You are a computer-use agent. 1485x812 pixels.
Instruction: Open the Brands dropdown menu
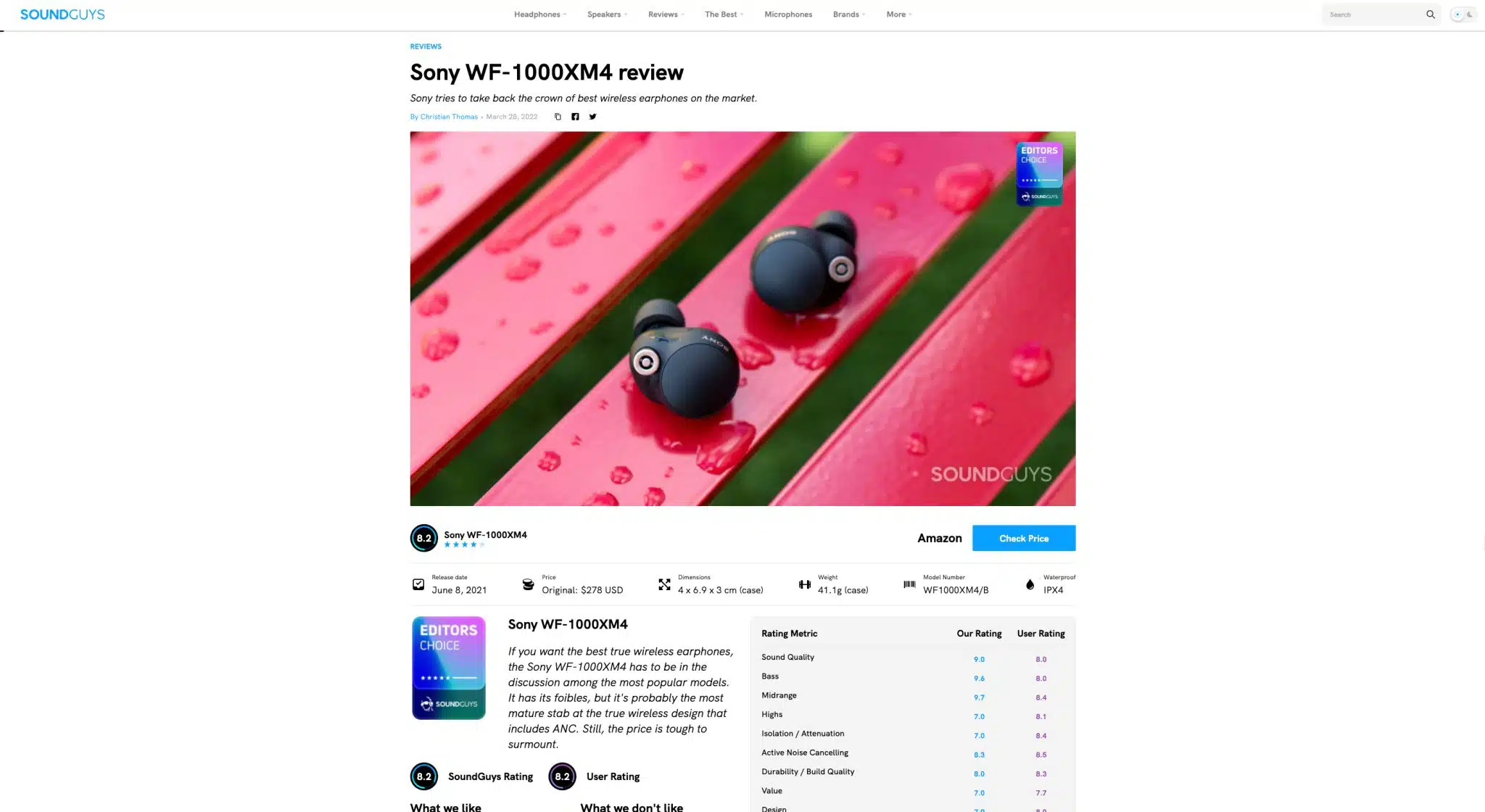tap(849, 14)
